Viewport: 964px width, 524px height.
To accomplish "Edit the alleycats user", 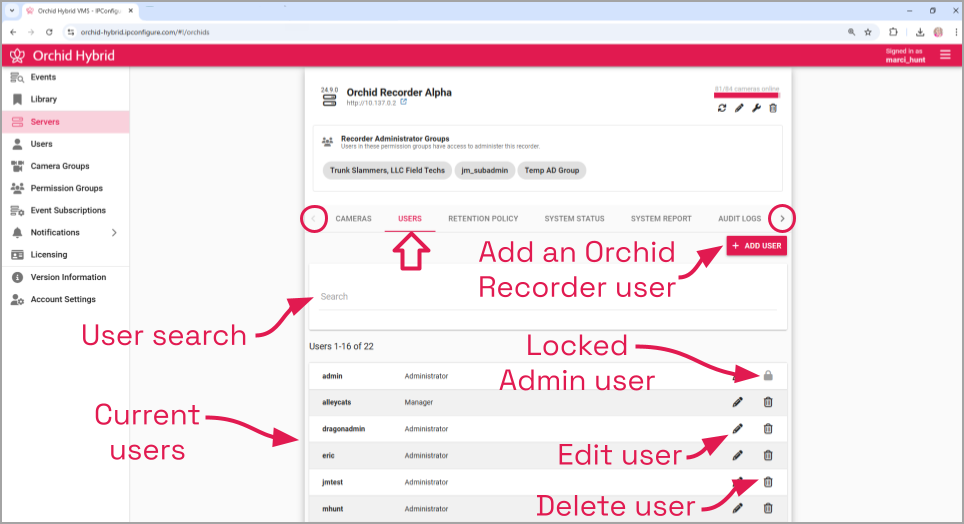I will point(738,402).
